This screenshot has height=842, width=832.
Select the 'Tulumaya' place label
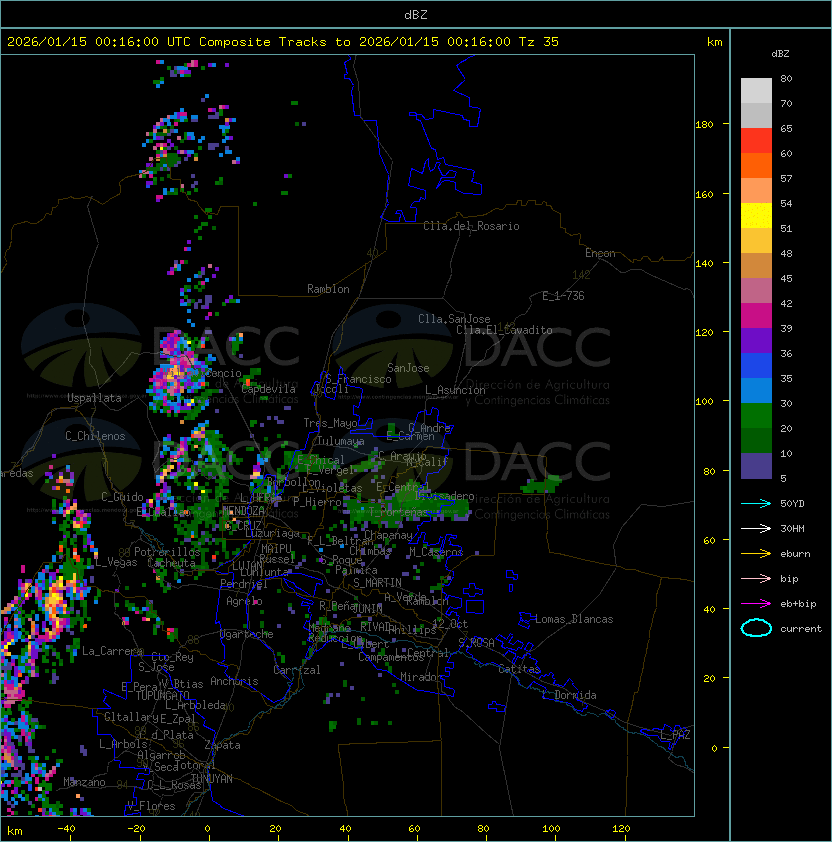(x=341, y=441)
